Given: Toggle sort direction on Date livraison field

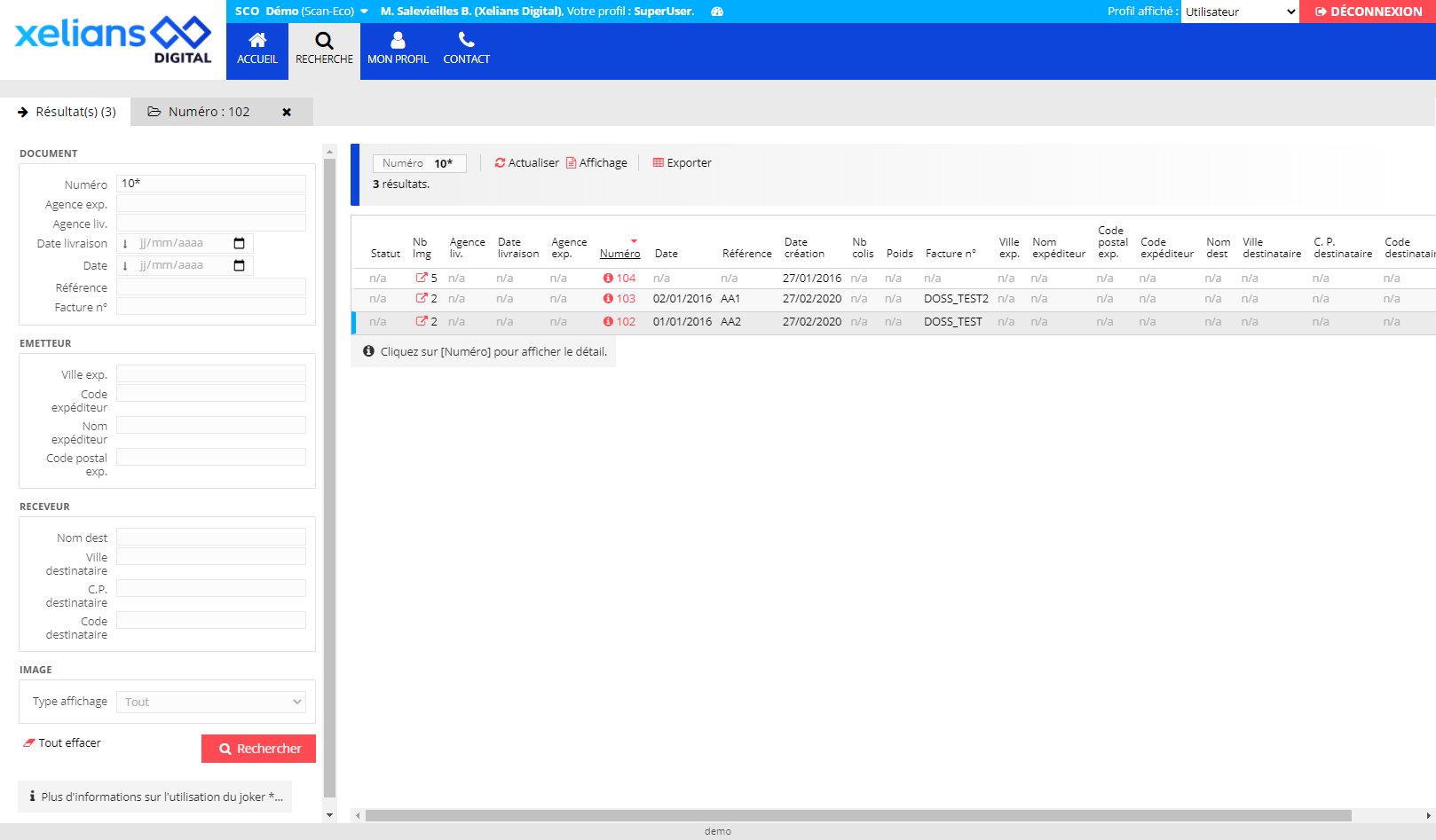Looking at the screenshot, I should [125, 244].
